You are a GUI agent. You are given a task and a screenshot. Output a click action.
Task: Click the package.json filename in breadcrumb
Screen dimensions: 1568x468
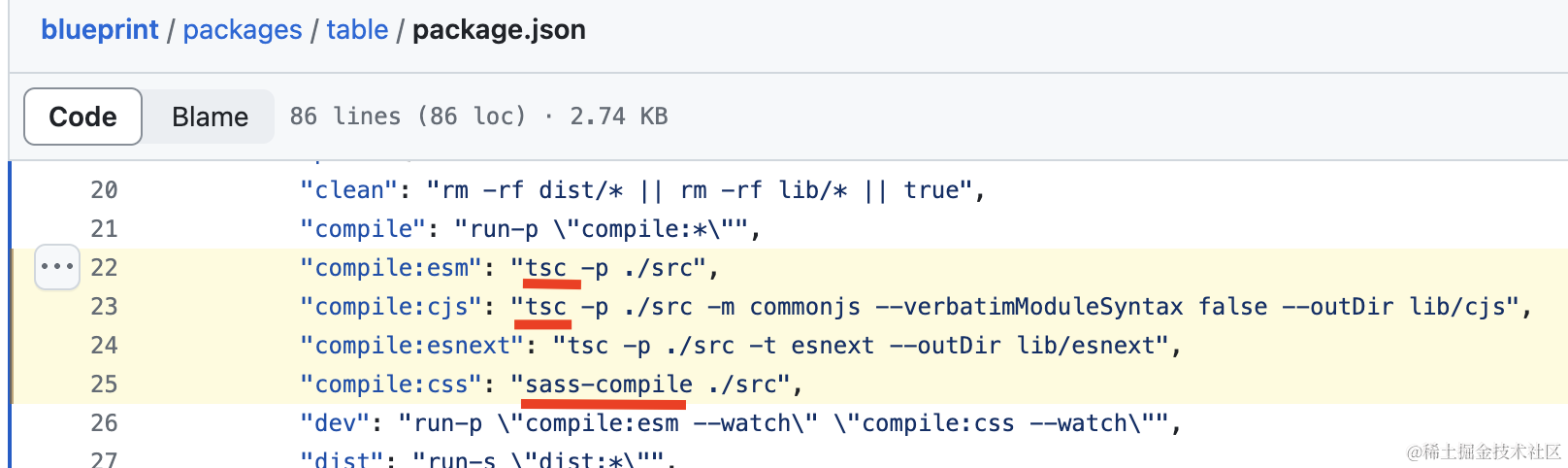tap(499, 29)
